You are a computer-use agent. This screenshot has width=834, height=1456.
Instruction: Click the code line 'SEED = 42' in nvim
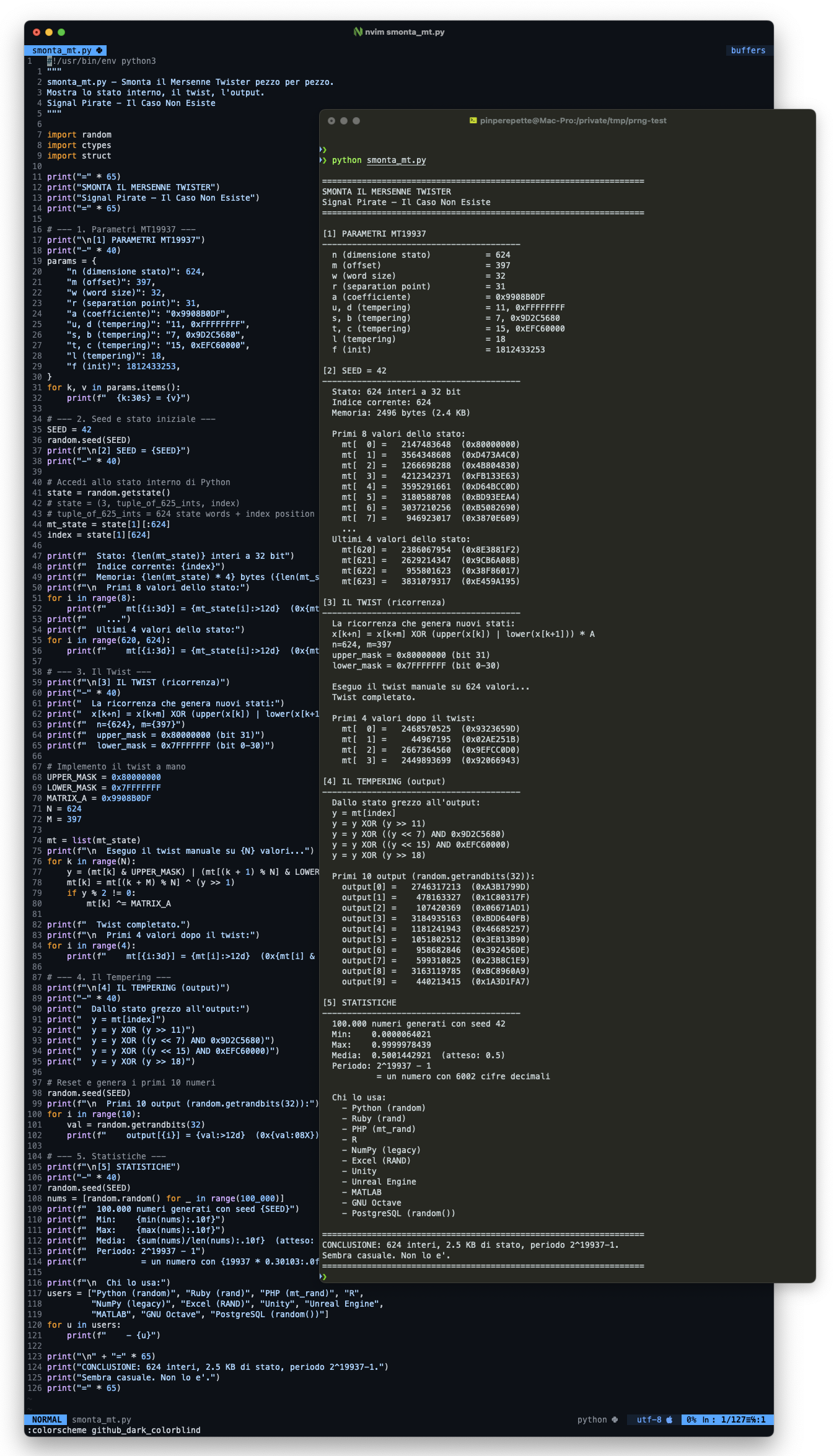(x=69, y=429)
